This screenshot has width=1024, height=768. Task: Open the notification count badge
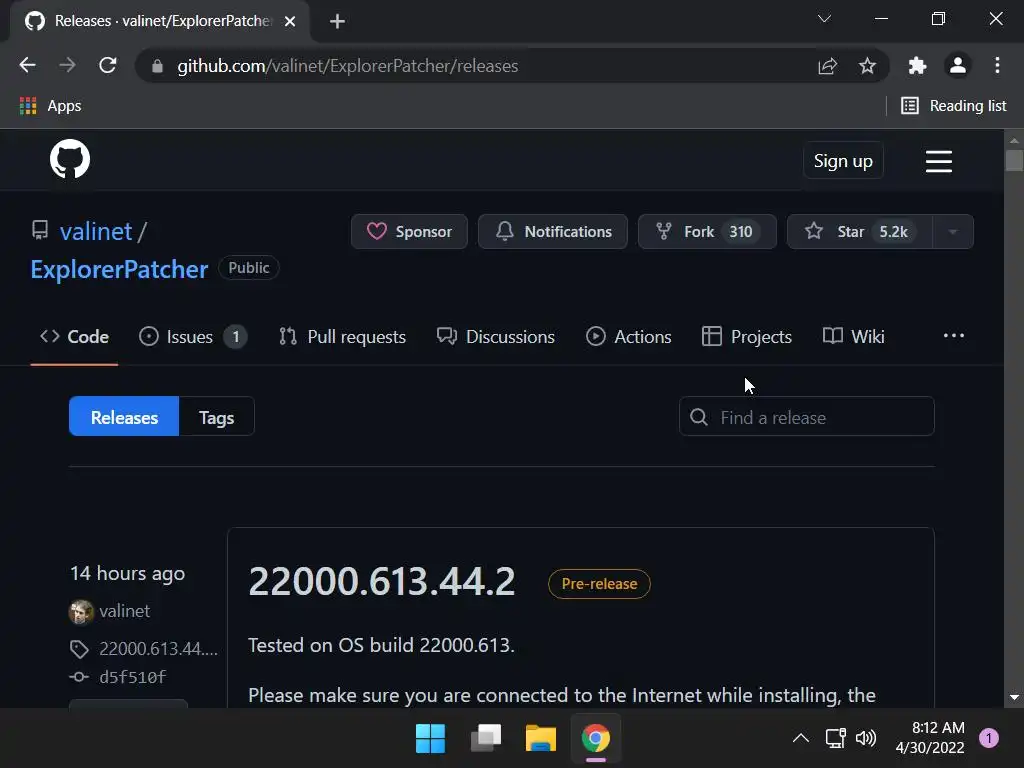click(989, 738)
